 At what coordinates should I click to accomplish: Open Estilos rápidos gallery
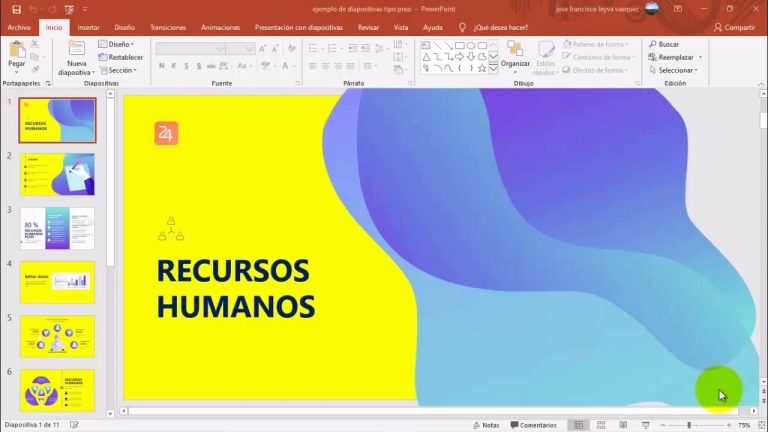[545, 58]
